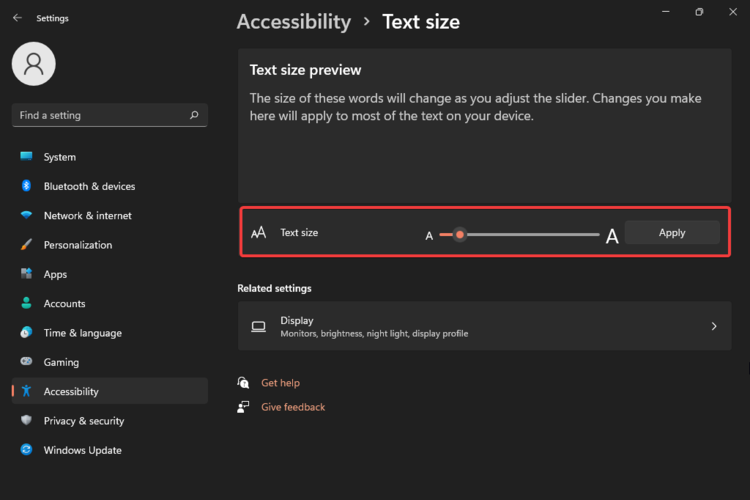750x500 pixels.
Task: Select Personalization in sidebar
Action: [x=110, y=244]
